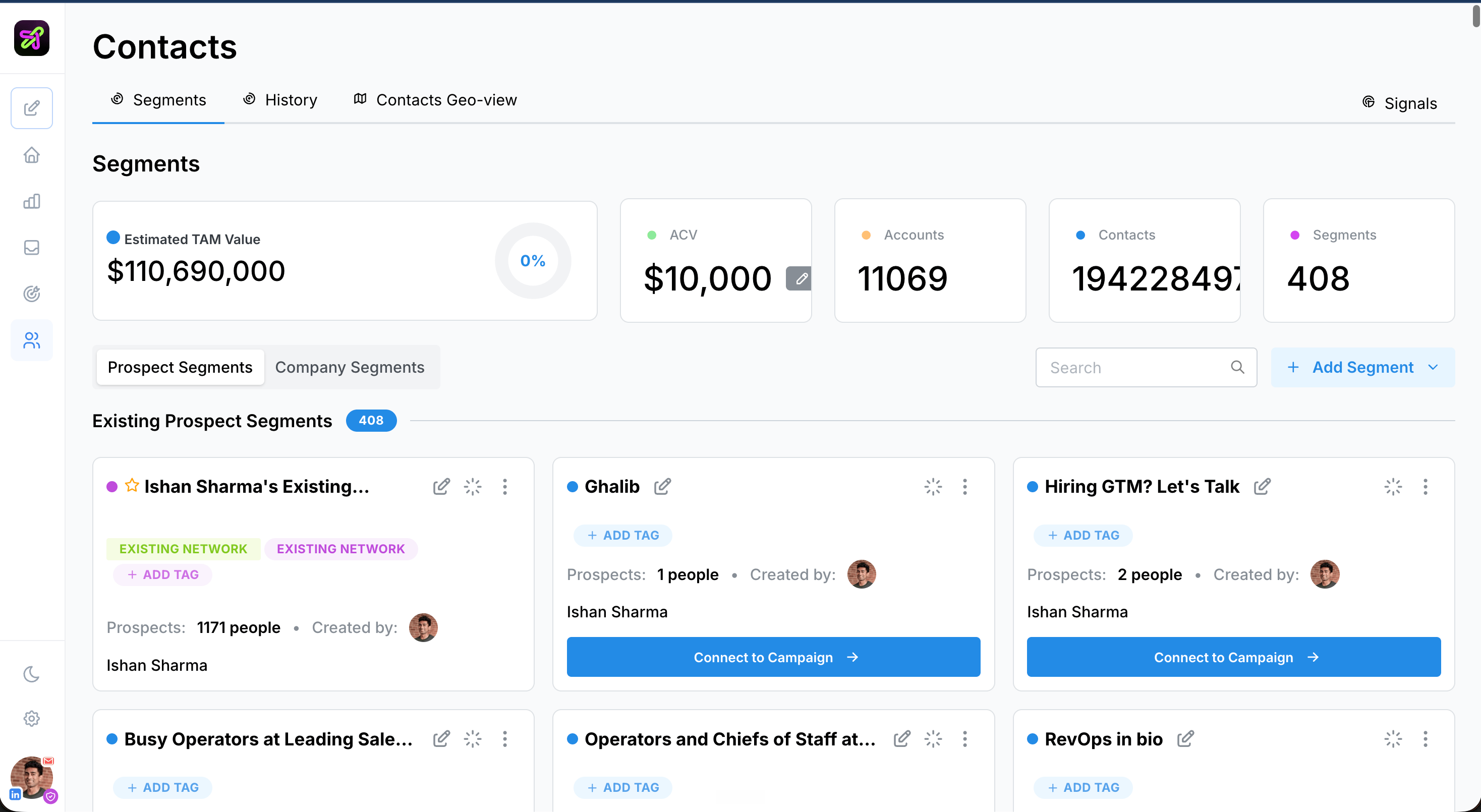The height and width of the screenshot is (812, 1481).
Task: Click creator avatar on Hiring GTM card
Action: (1325, 574)
